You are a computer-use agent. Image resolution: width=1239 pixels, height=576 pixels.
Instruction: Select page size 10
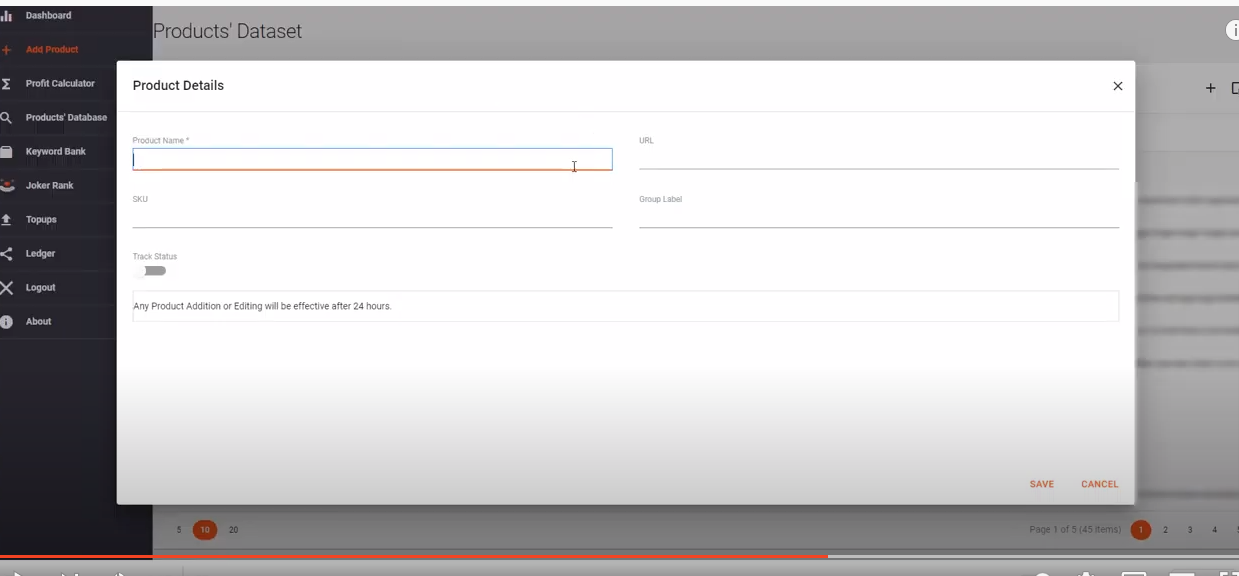click(205, 530)
